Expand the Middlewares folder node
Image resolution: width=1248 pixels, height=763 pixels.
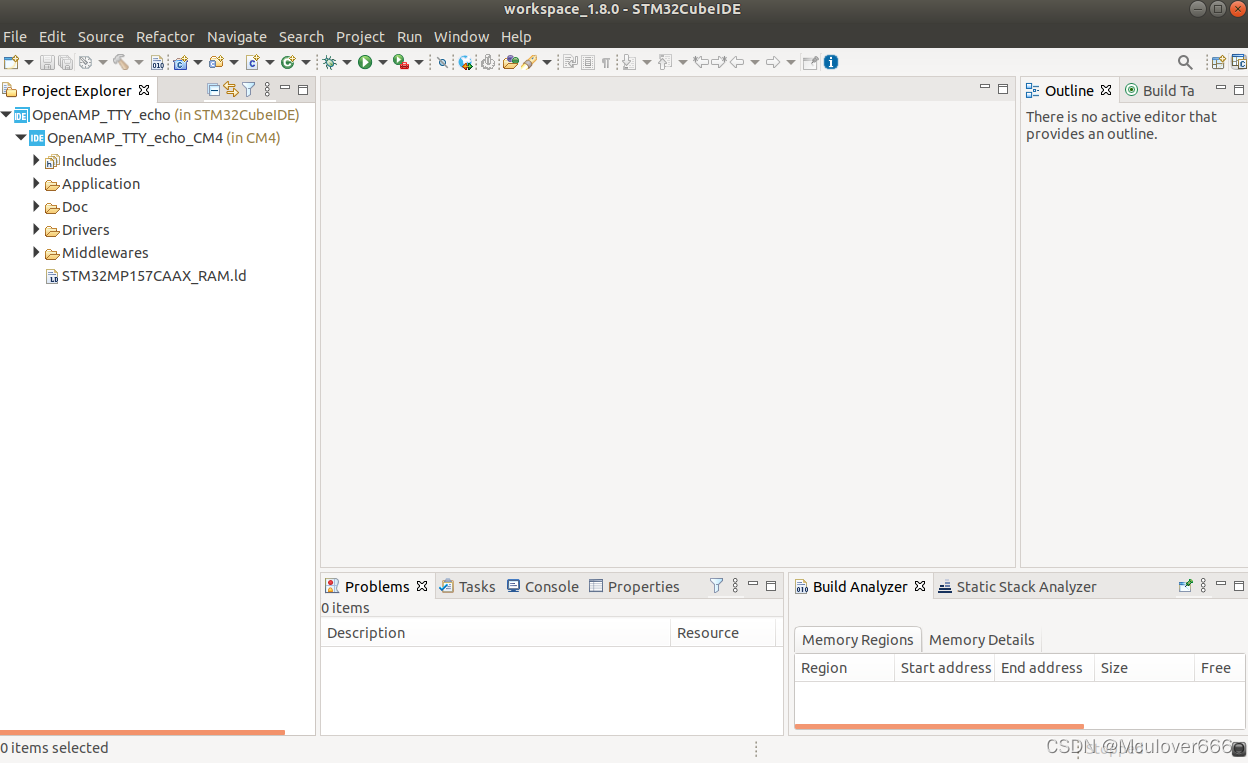pyautogui.click(x=37, y=252)
